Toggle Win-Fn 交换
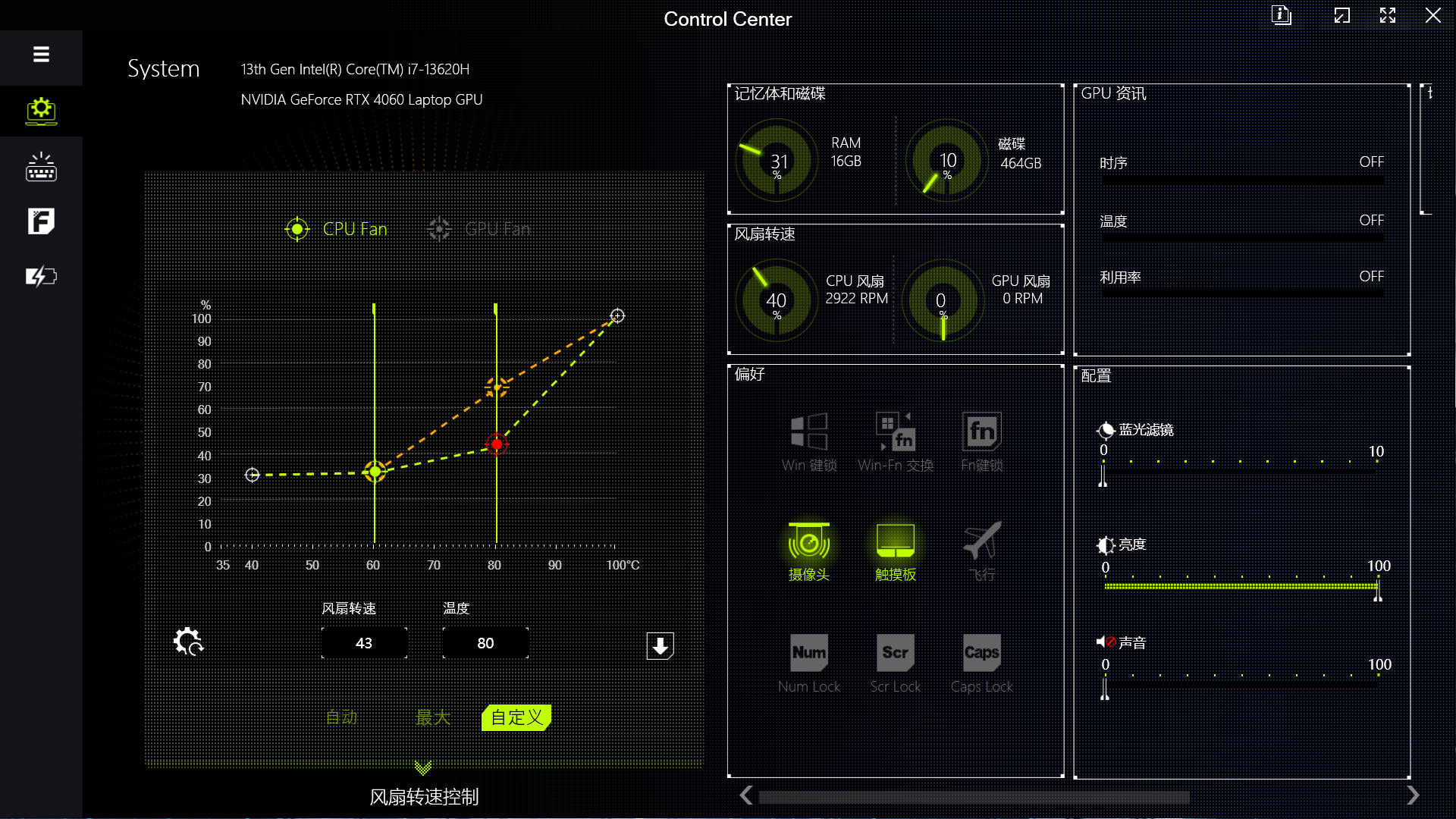 tap(896, 443)
